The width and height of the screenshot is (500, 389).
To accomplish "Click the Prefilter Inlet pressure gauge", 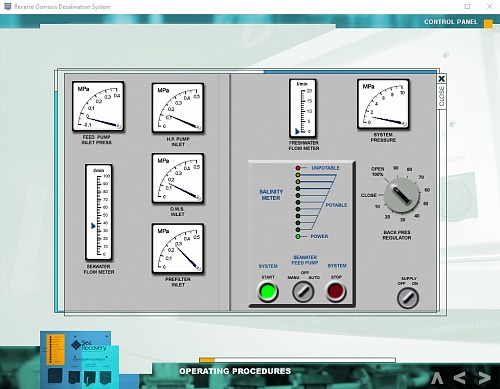I will click(x=178, y=249).
